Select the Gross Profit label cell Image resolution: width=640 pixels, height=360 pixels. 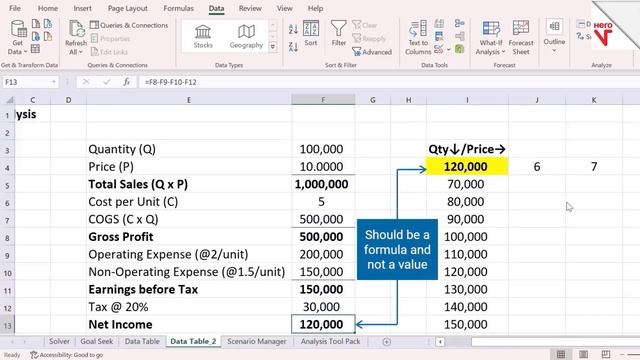189,237
